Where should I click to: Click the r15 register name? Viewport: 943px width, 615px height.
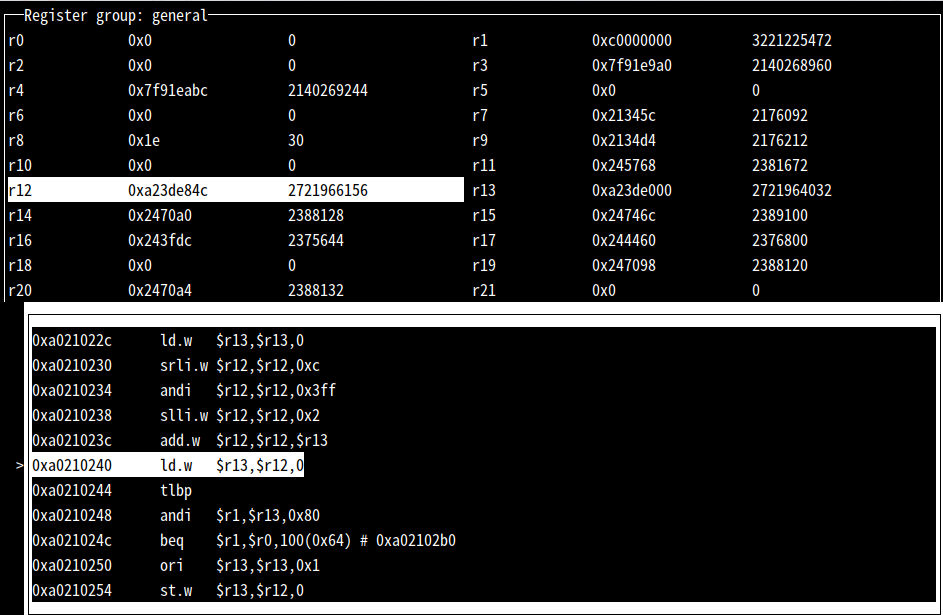pyautogui.click(x=484, y=216)
